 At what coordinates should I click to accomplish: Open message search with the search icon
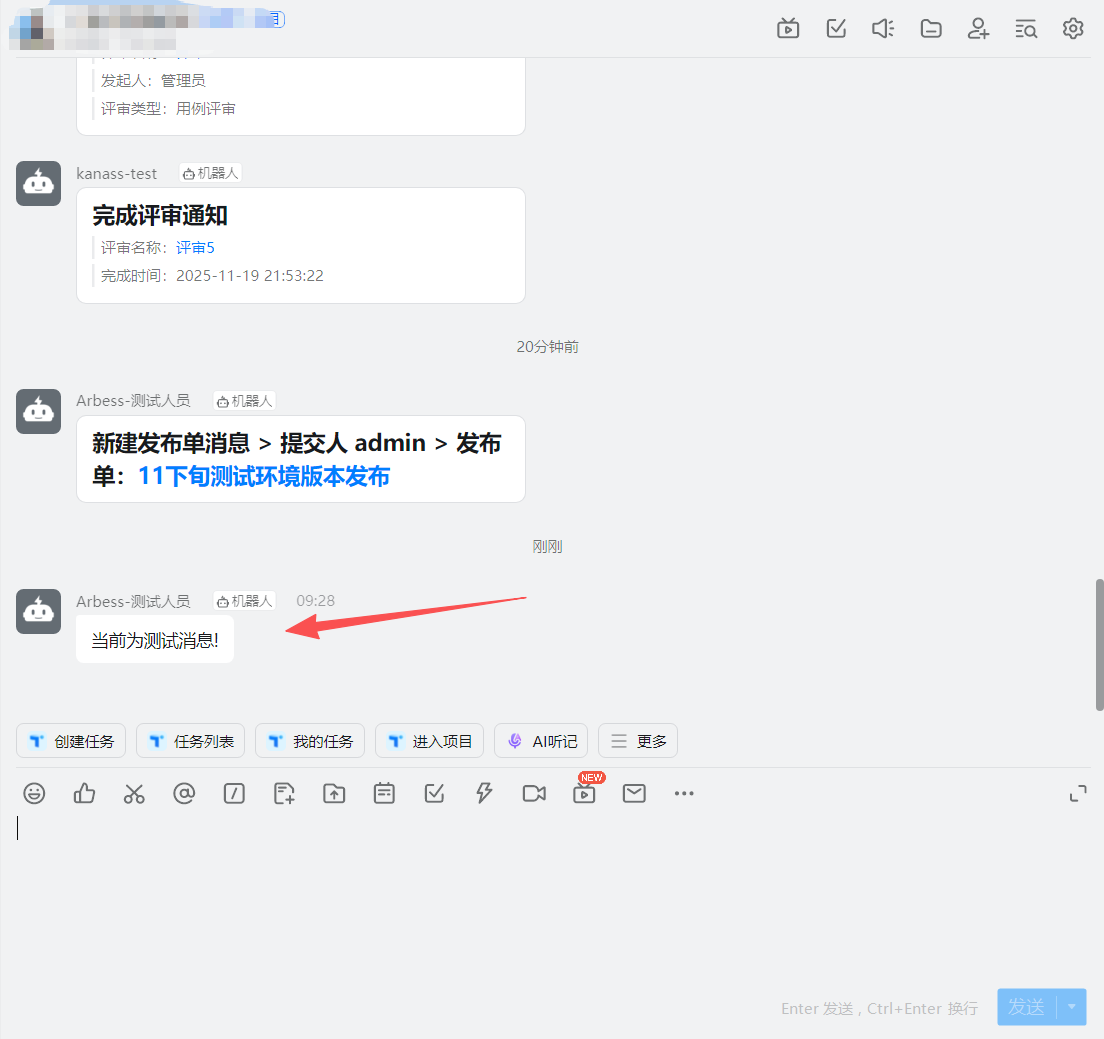(1026, 28)
